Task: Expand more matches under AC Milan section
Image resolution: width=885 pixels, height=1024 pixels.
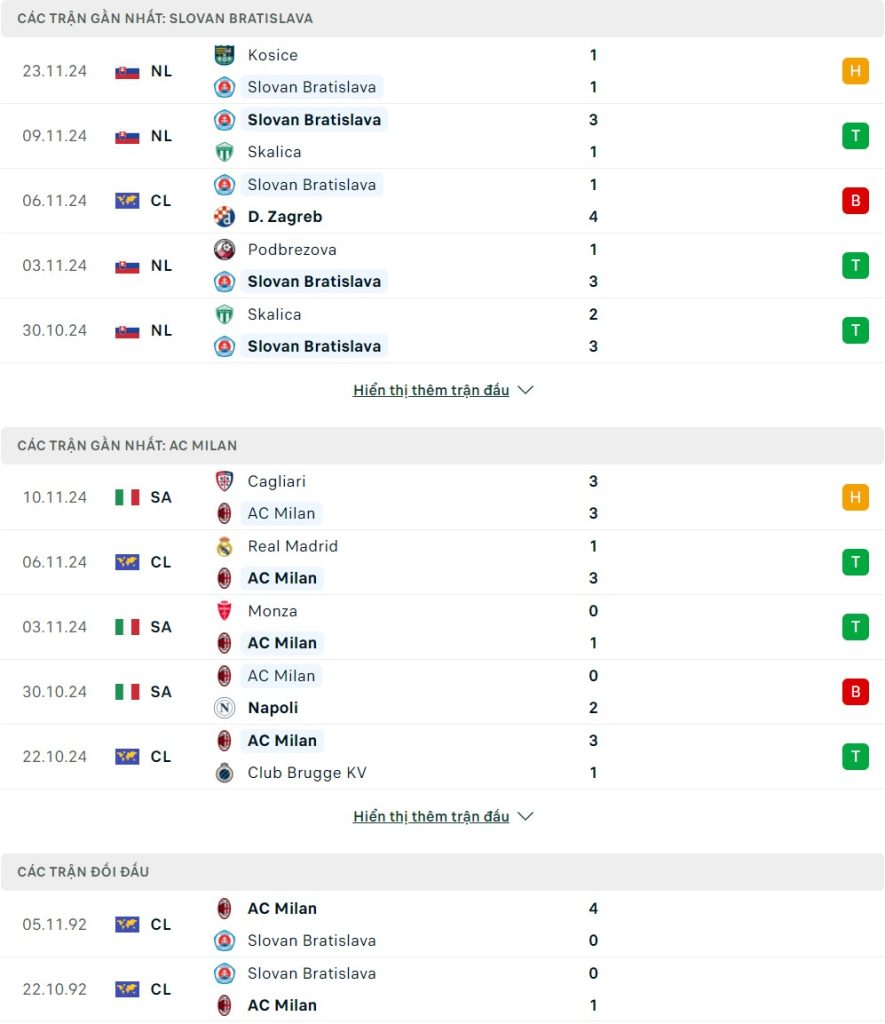Action: coord(443,816)
